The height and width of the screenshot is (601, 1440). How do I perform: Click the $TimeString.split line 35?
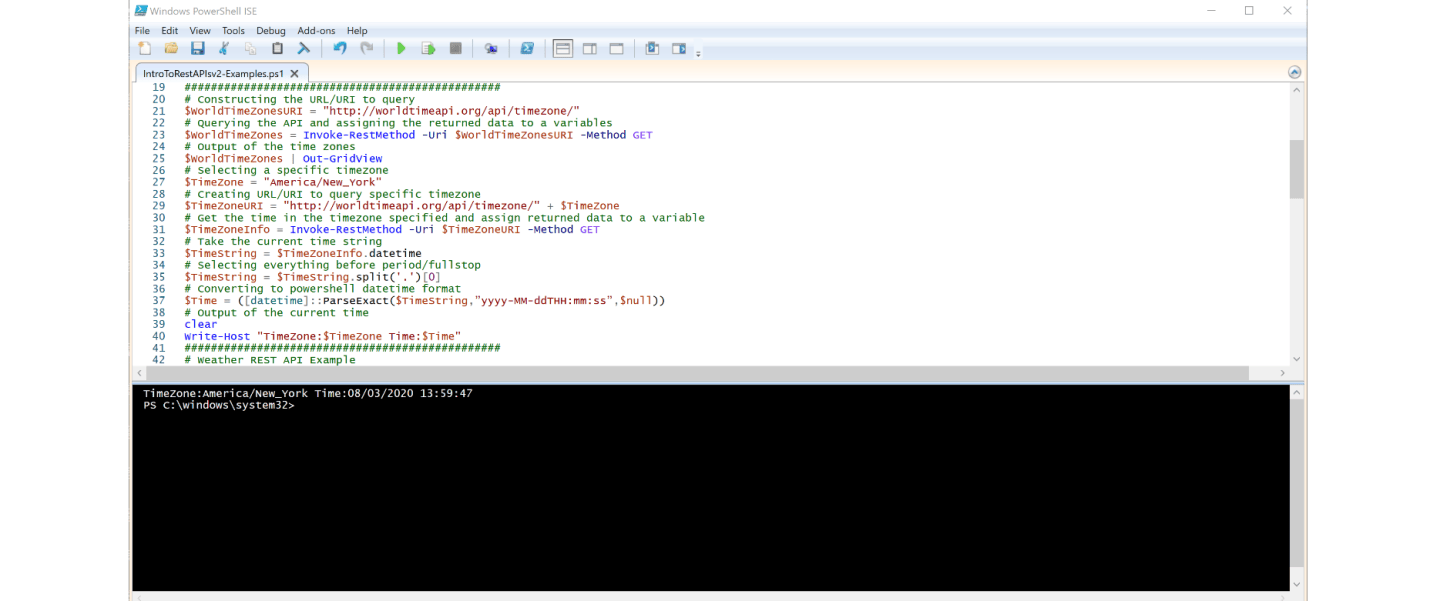tap(312, 277)
